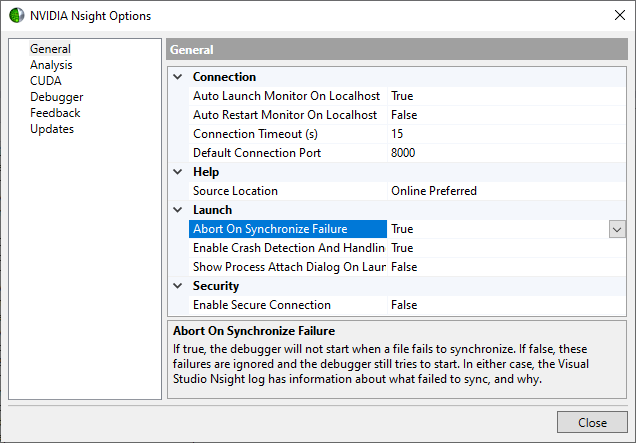Click the Close button

[592, 422]
